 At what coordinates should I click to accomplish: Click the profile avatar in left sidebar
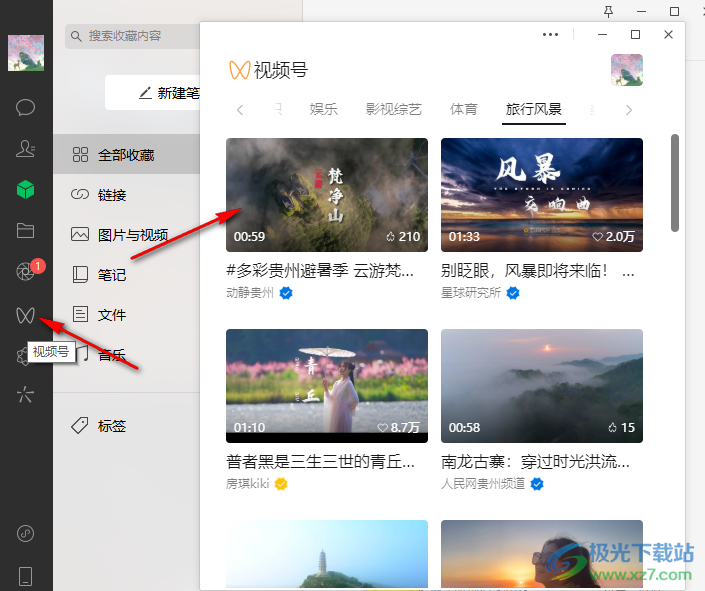pyautogui.click(x=26, y=53)
